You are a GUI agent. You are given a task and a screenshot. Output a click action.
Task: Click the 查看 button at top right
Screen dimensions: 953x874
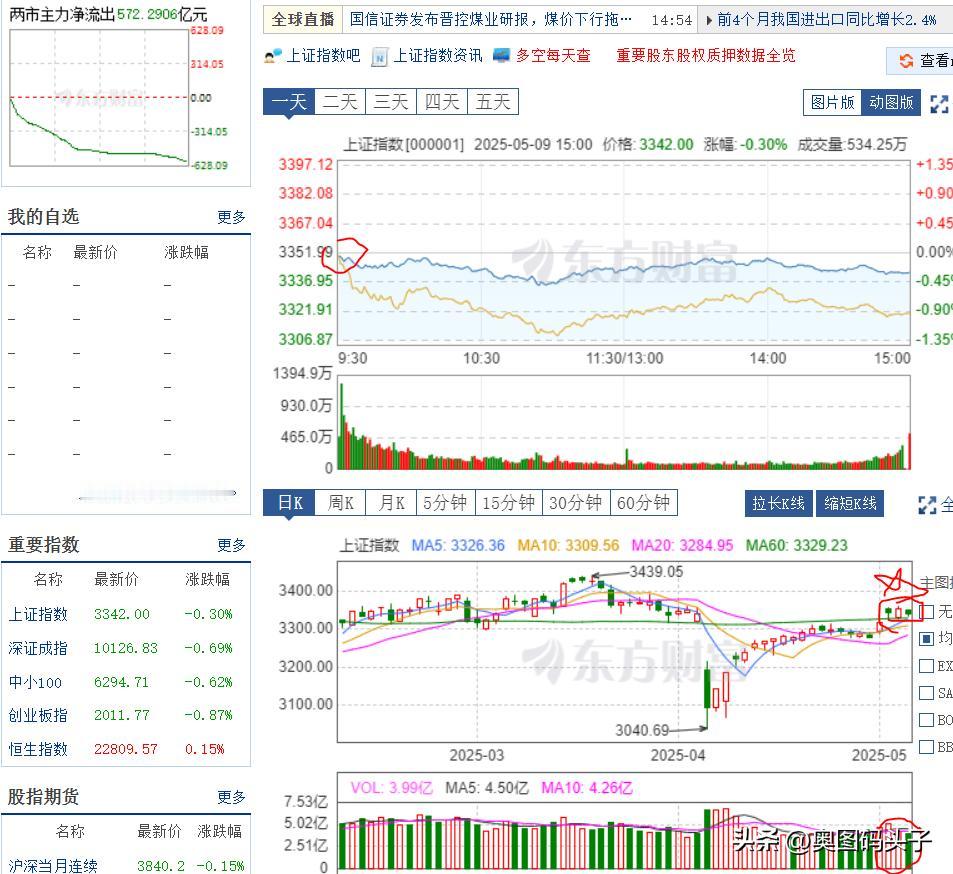(921, 60)
